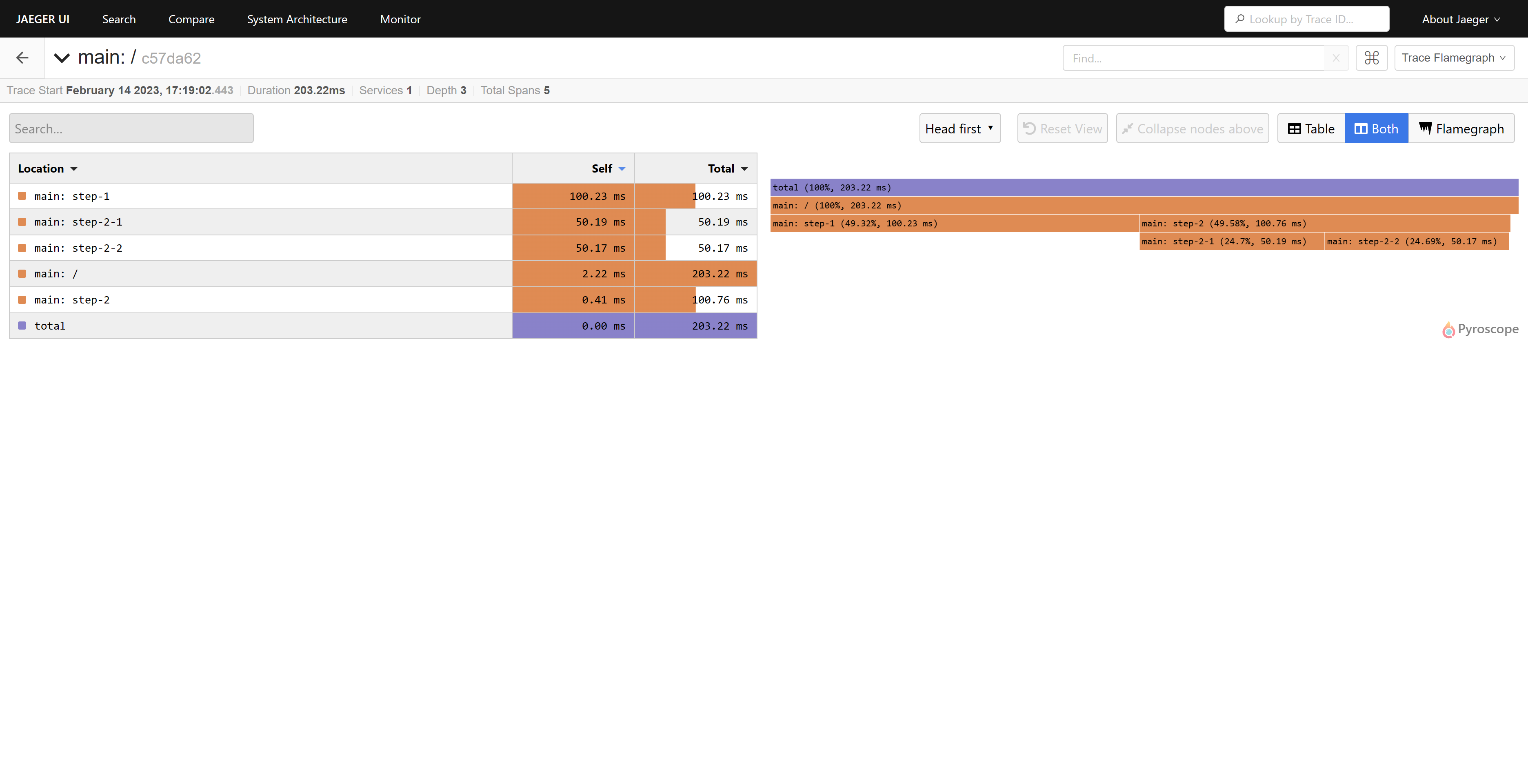
Task: Switch to Flamegraph-only view
Action: click(1461, 128)
